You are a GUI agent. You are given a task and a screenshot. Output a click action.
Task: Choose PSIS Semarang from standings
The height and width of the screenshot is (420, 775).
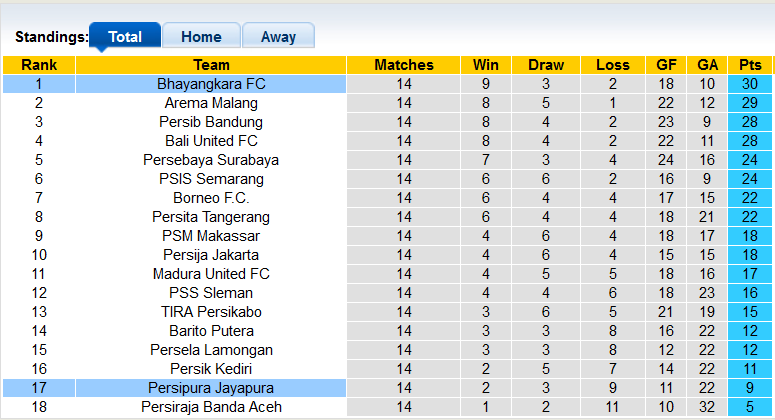211,179
